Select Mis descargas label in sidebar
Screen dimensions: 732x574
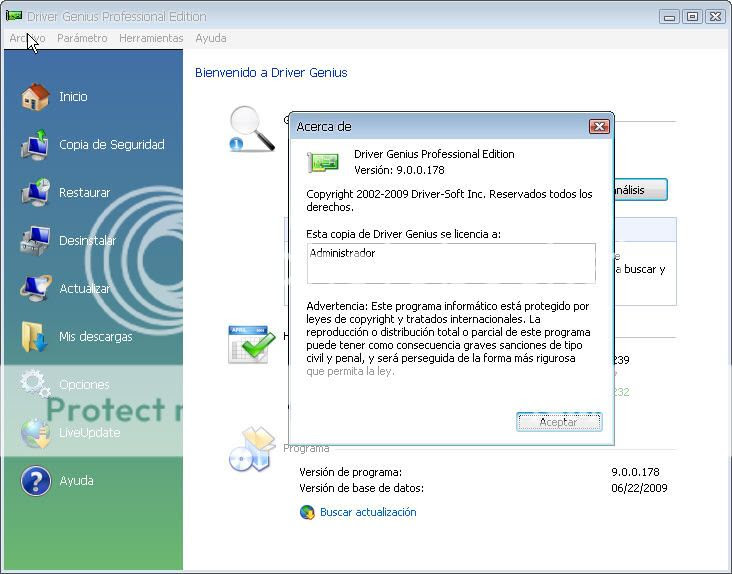point(96,336)
